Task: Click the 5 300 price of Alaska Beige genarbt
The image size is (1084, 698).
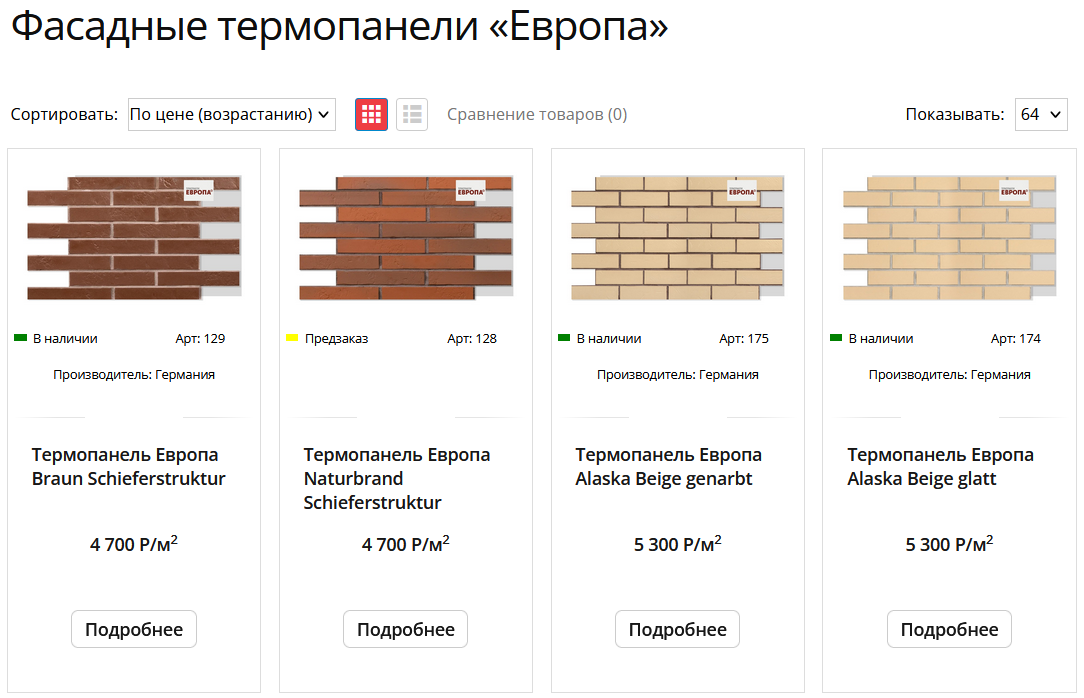Action: pyautogui.click(x=678, y=543)
